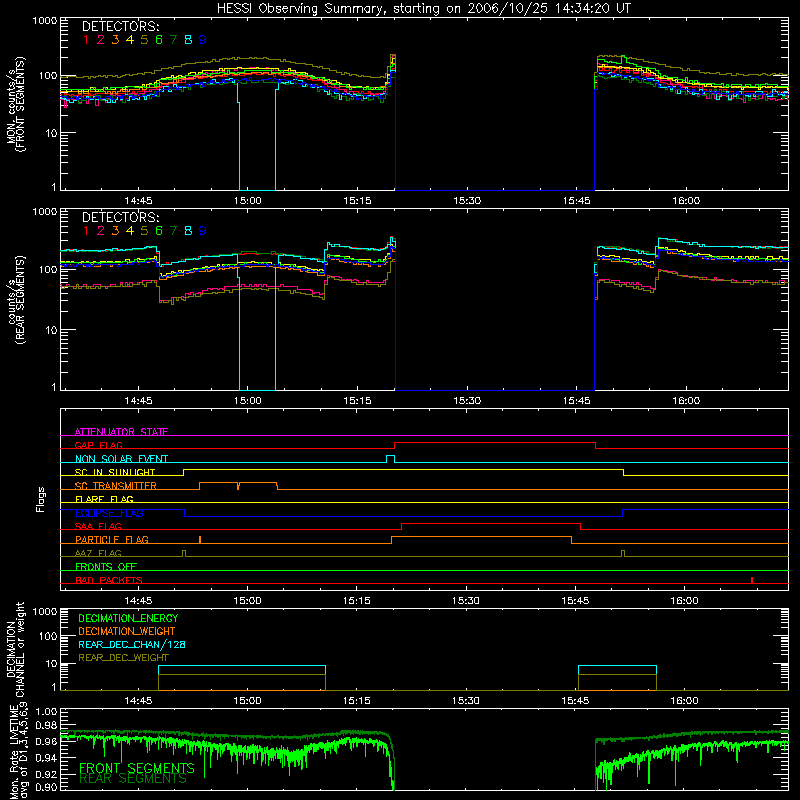800x800 pixels.
Task: Click the FRONT SEGMENTS livetime legend text
Action: (x=137, y=768)
